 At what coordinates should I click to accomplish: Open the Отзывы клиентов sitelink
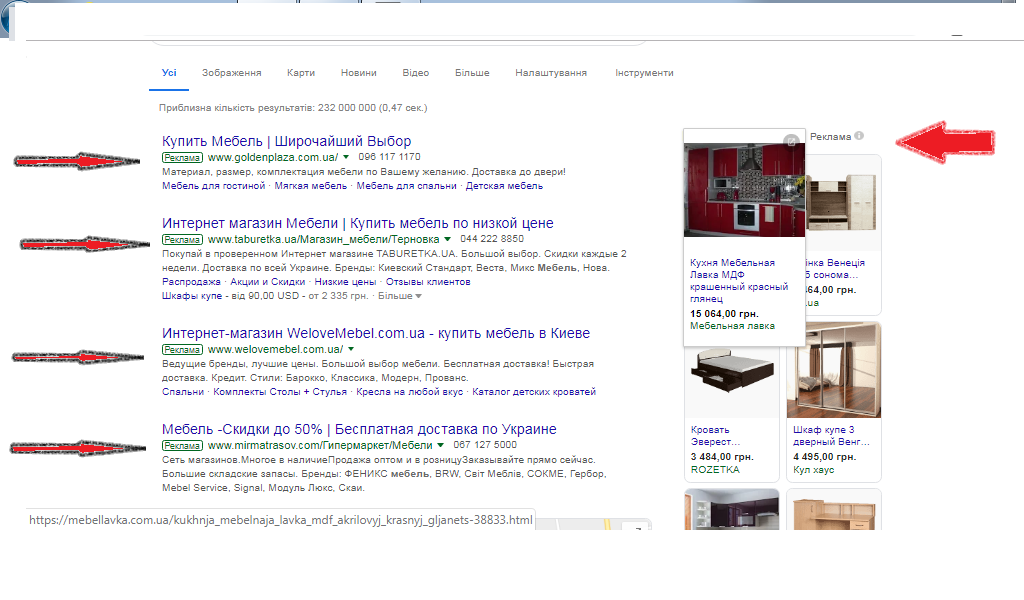coord(428,282)
